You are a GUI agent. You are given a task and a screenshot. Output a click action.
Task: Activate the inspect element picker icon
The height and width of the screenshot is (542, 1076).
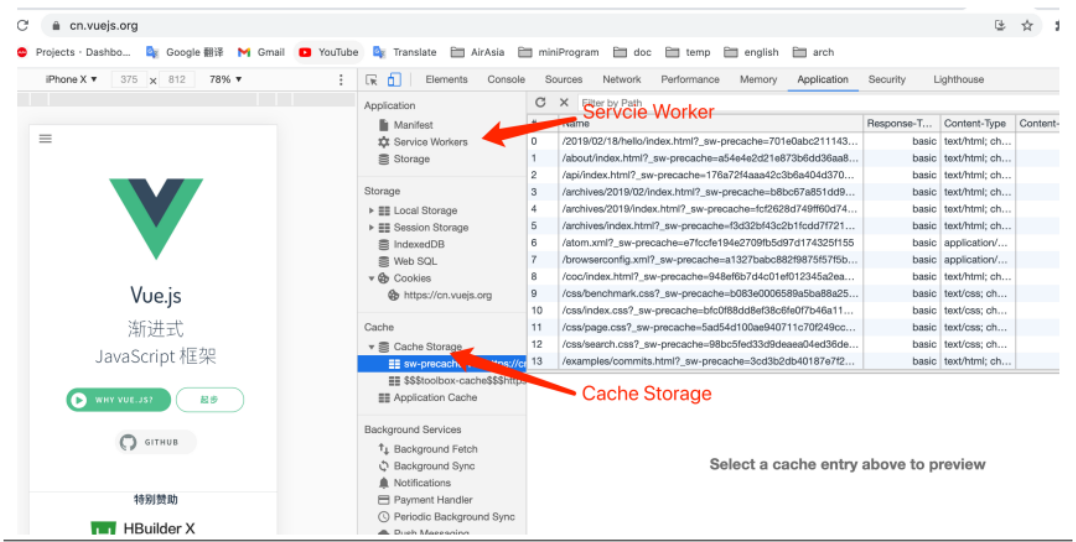pos(371,80)
